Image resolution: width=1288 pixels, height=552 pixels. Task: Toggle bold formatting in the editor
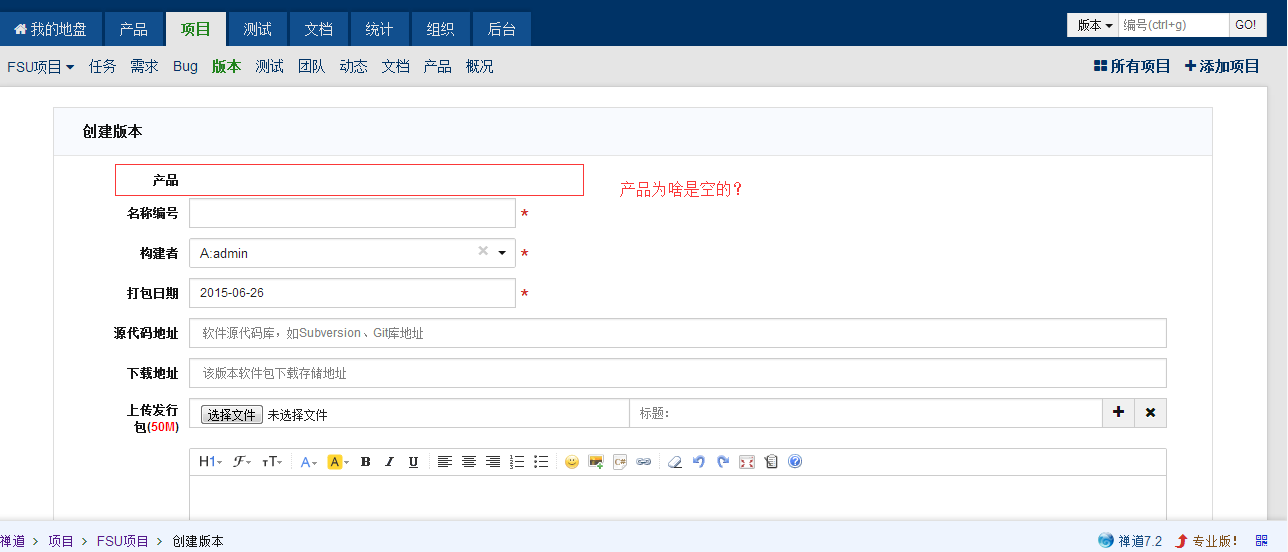point(365,462)
